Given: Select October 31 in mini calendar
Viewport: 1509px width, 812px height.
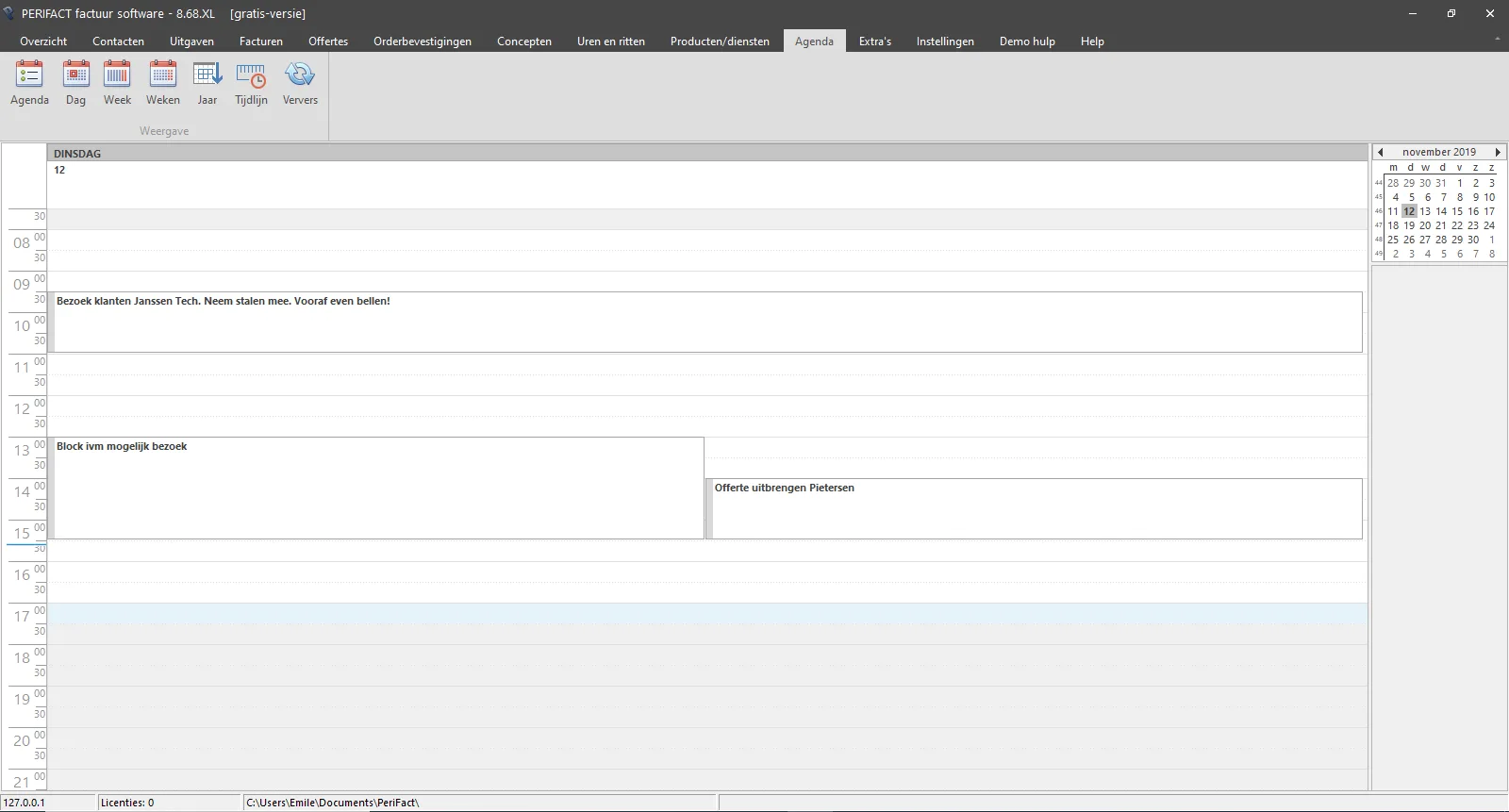Looking at the screenshot, I should point(1441,183).
